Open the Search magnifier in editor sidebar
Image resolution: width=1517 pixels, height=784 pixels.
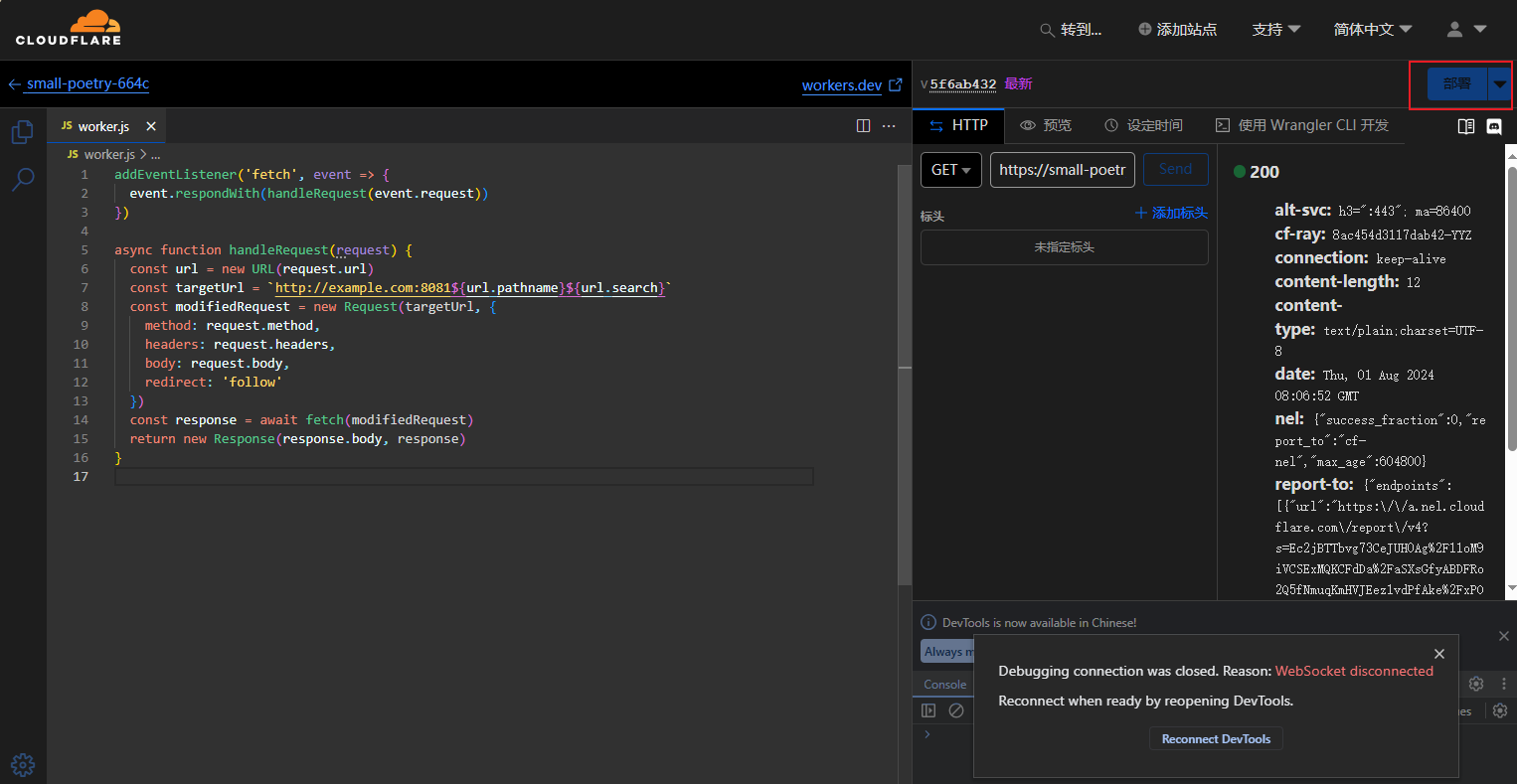(x=22, y=180)
